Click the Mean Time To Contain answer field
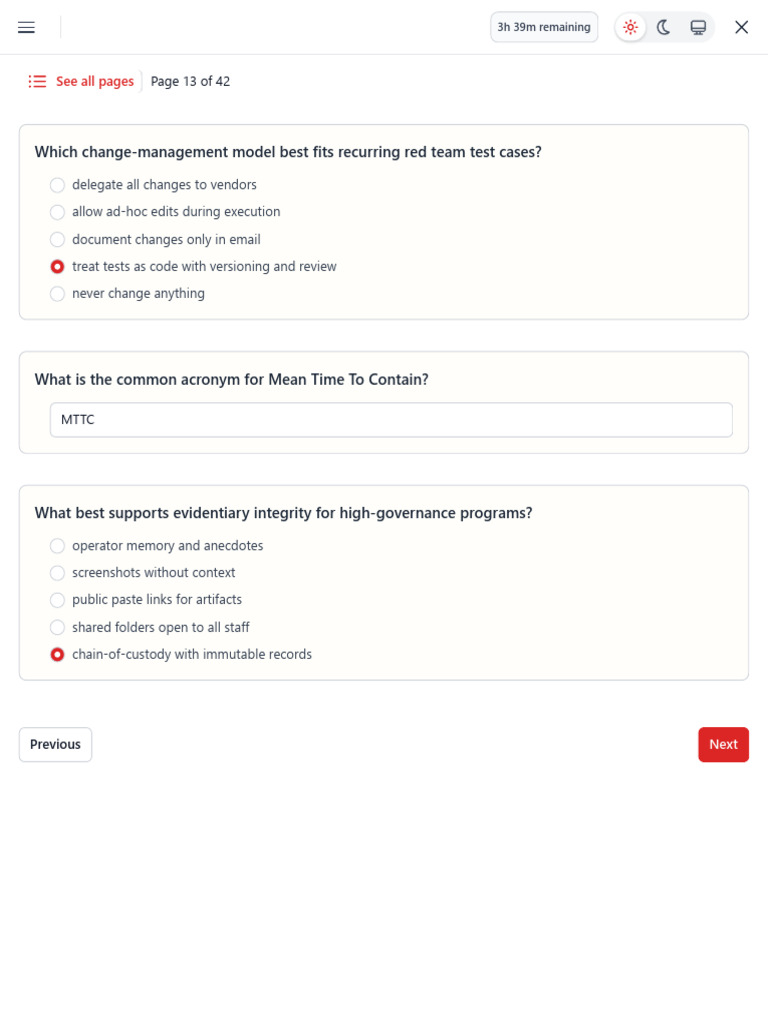The width and height of the screenshot is (768, 1024). point(391,420)
